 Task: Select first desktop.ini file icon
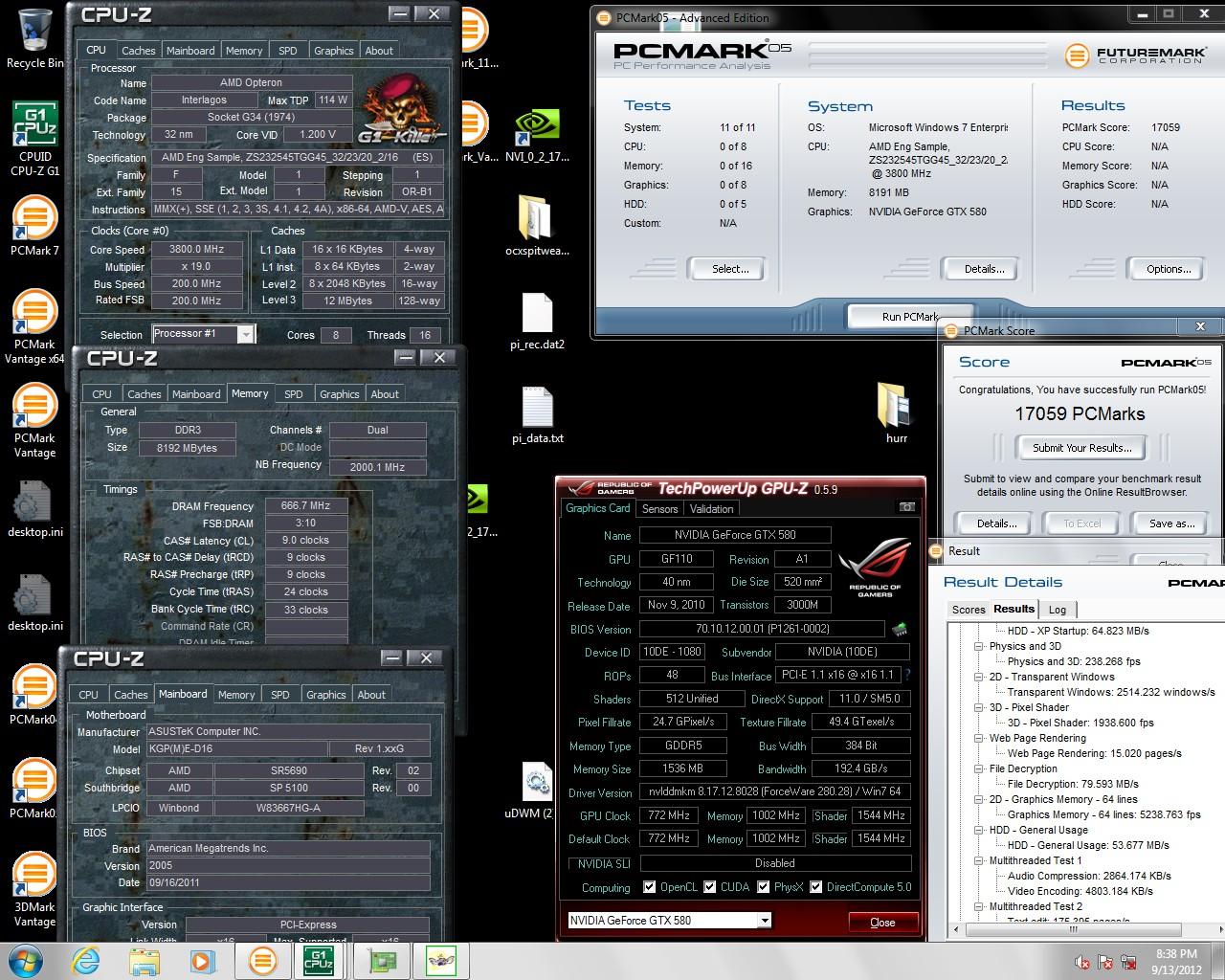[34, 509]
